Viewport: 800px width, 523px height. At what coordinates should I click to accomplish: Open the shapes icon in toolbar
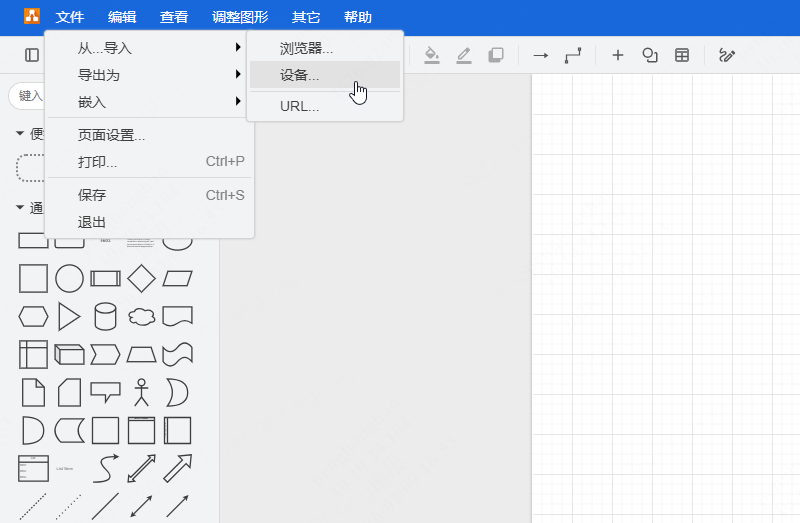[x=649, y=55]
